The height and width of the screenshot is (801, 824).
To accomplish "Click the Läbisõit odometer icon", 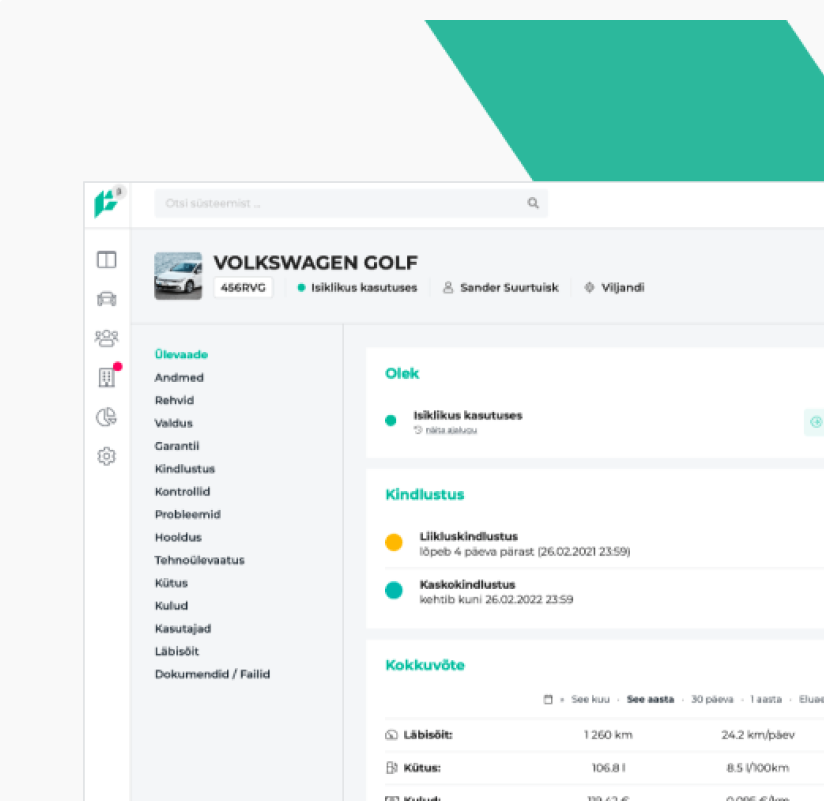I will tap(392, 735).
